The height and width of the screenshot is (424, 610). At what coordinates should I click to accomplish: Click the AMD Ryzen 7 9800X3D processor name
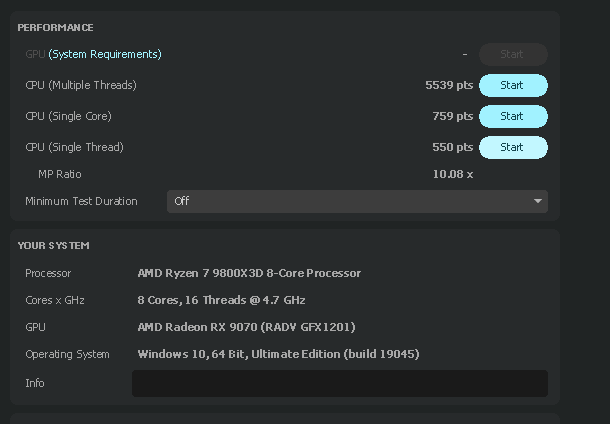coord(249,273)
